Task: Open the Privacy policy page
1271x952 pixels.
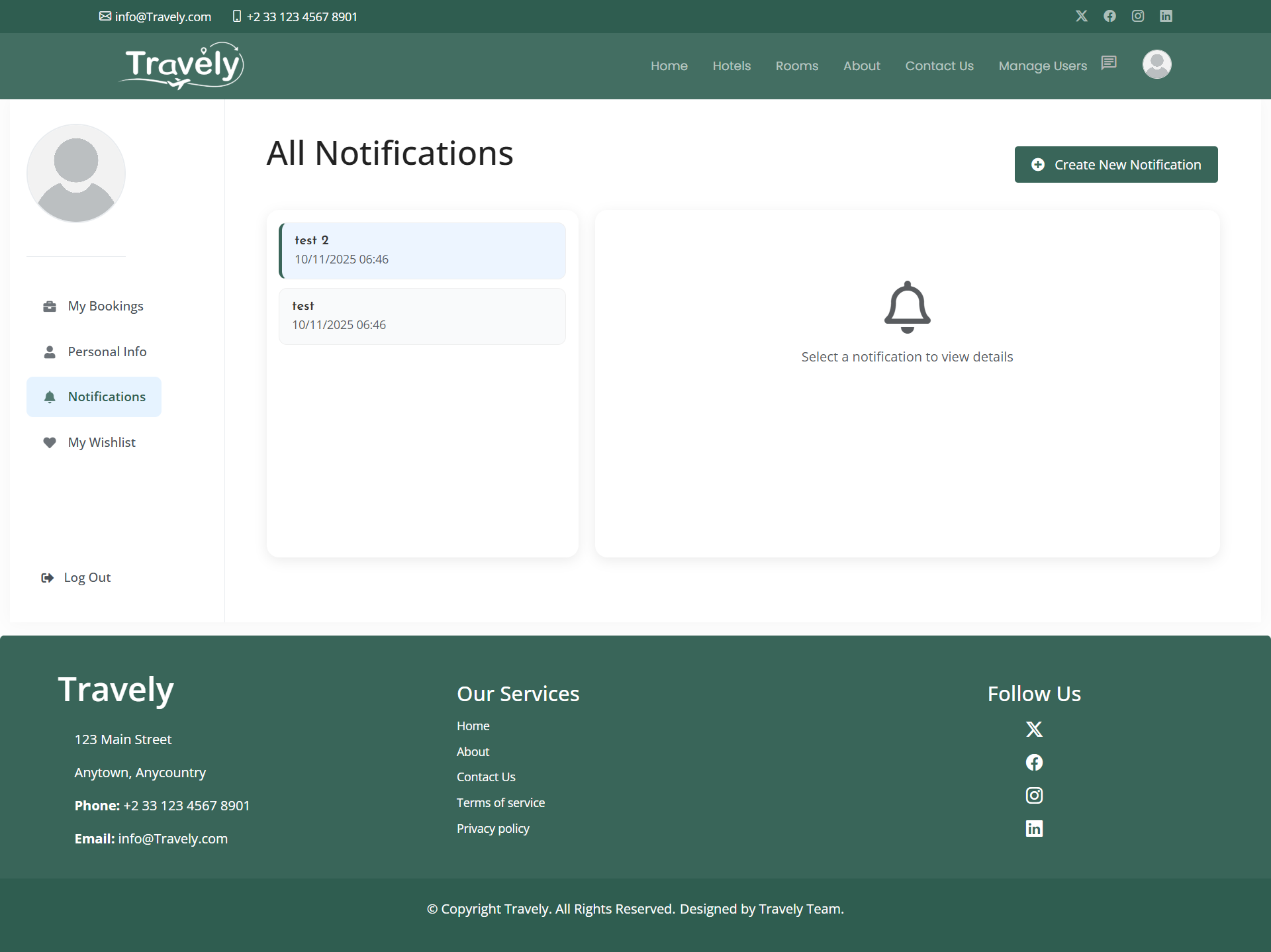Action: click(x=493, y=828)
